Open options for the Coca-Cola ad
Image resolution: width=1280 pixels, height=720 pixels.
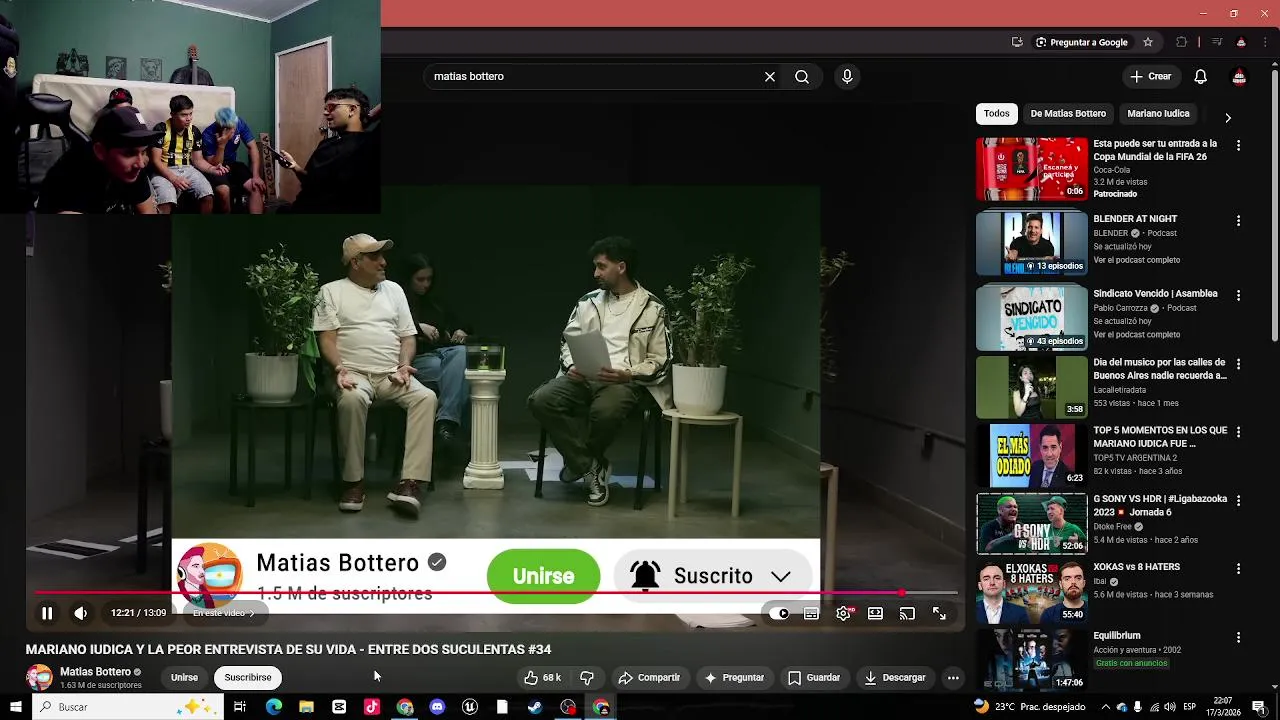click(x=1238, y=145)
